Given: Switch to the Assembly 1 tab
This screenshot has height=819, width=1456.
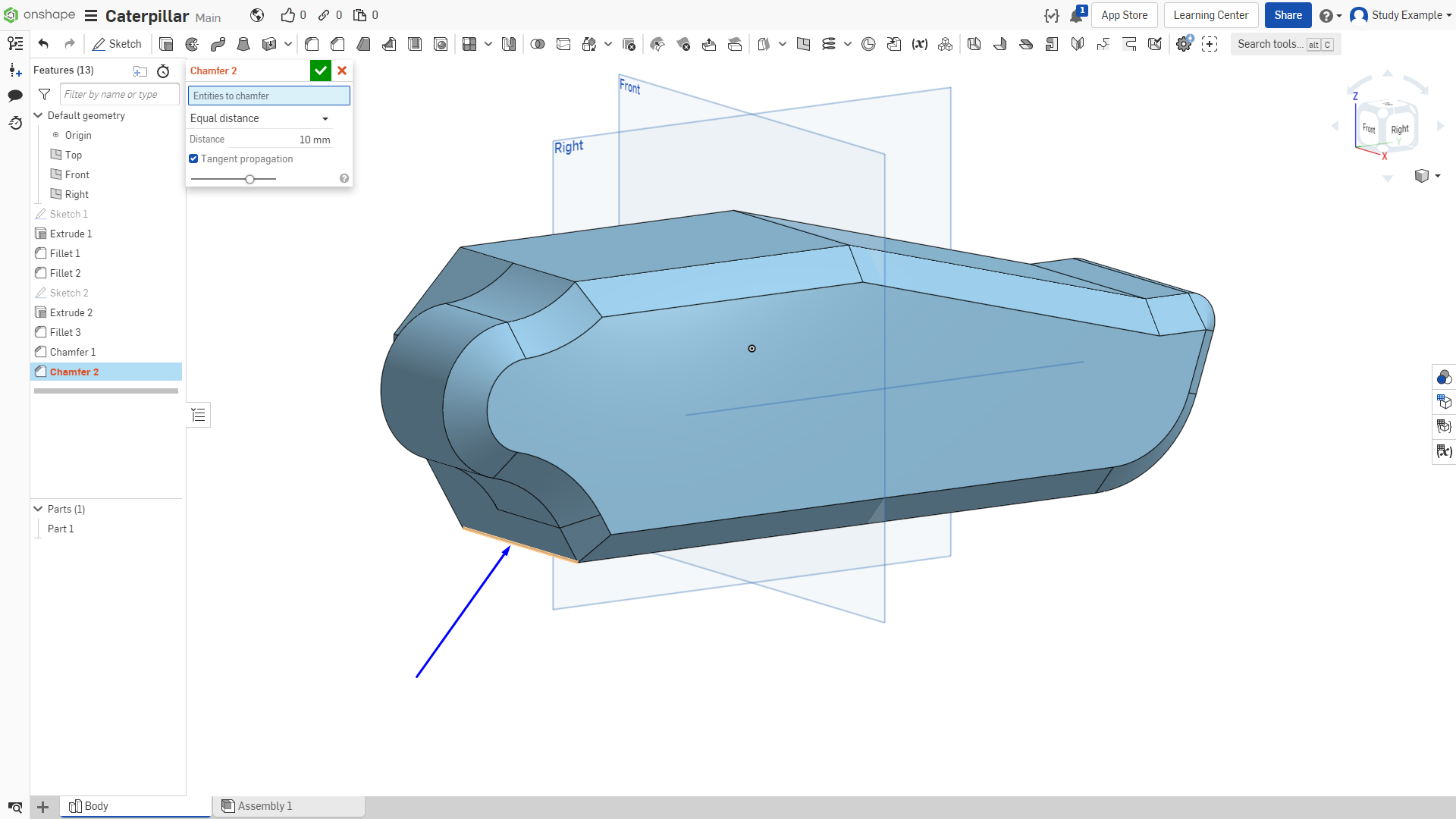Looking at the screenshot, I should point(288,806).
